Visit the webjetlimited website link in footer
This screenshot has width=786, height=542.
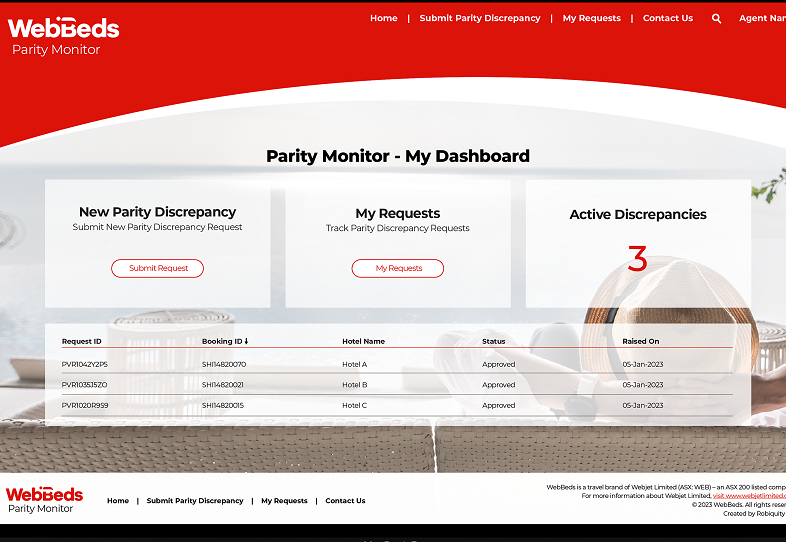point(748,496)
